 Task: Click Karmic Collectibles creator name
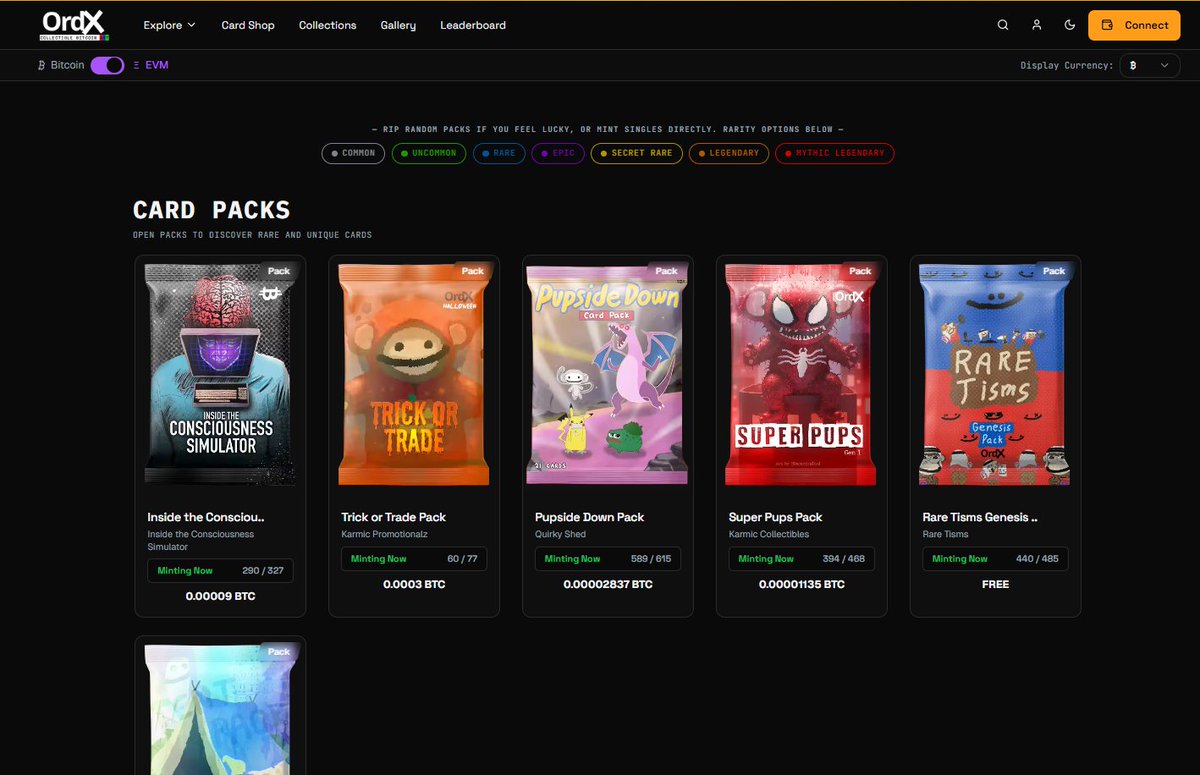tap(770, 534)
